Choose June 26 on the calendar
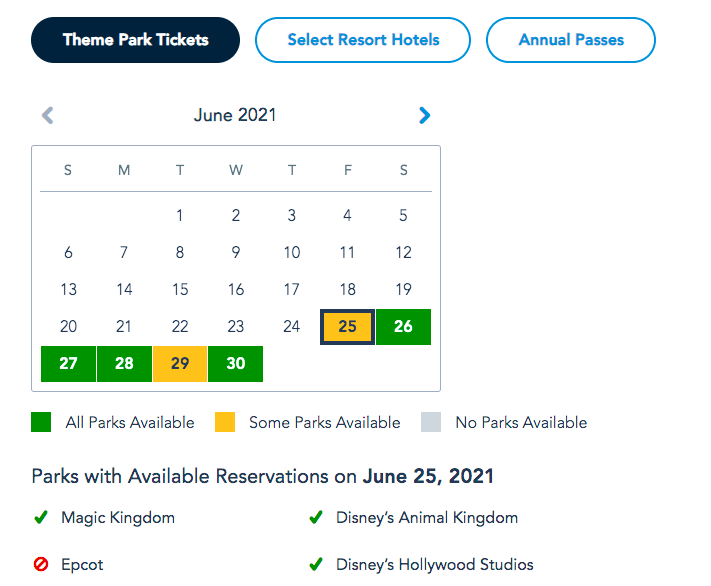Viewport: 711px width, 586px height. (403, 327)
